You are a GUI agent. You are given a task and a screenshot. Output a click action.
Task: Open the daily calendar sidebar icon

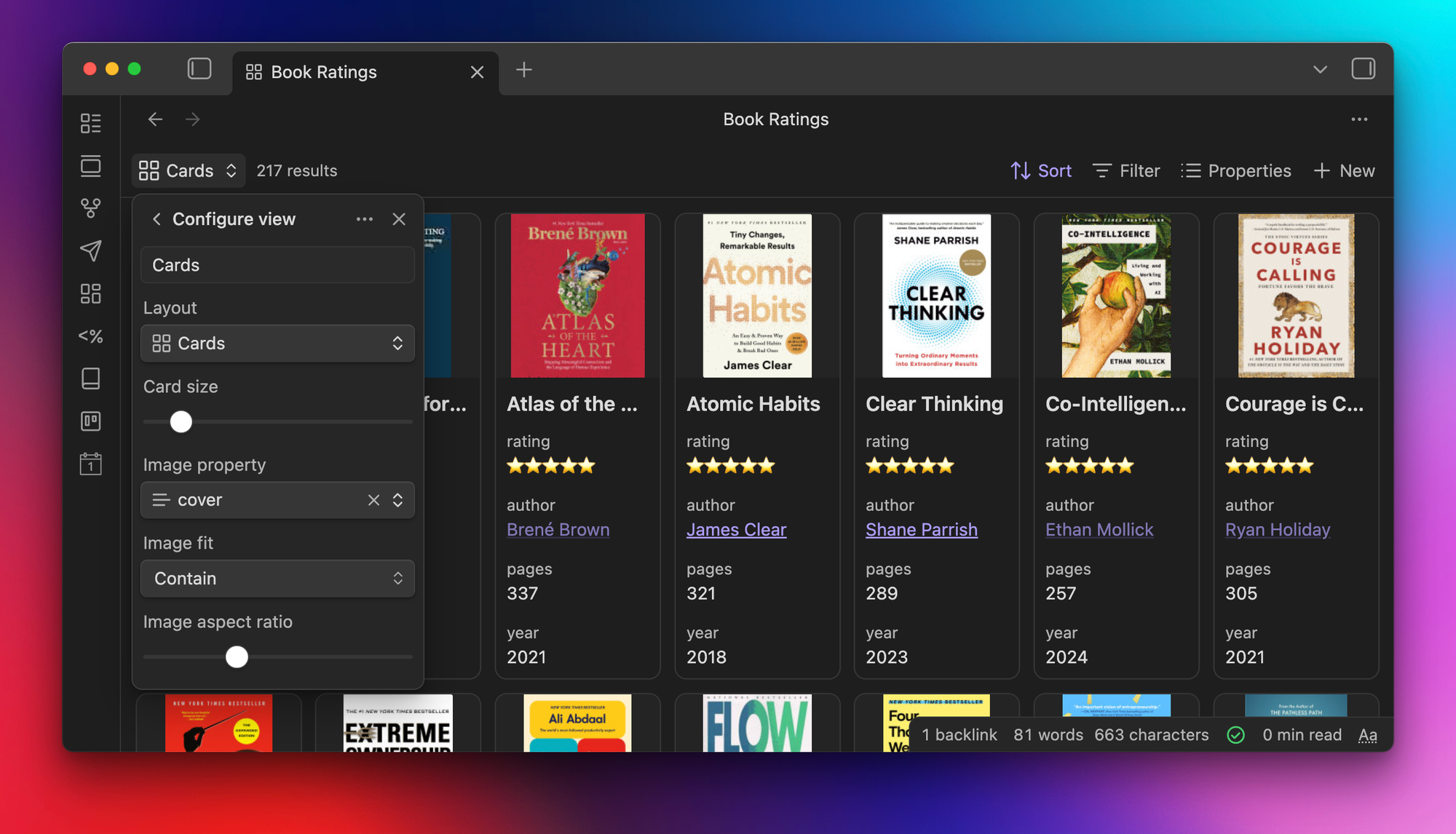[x=90, y=464]
